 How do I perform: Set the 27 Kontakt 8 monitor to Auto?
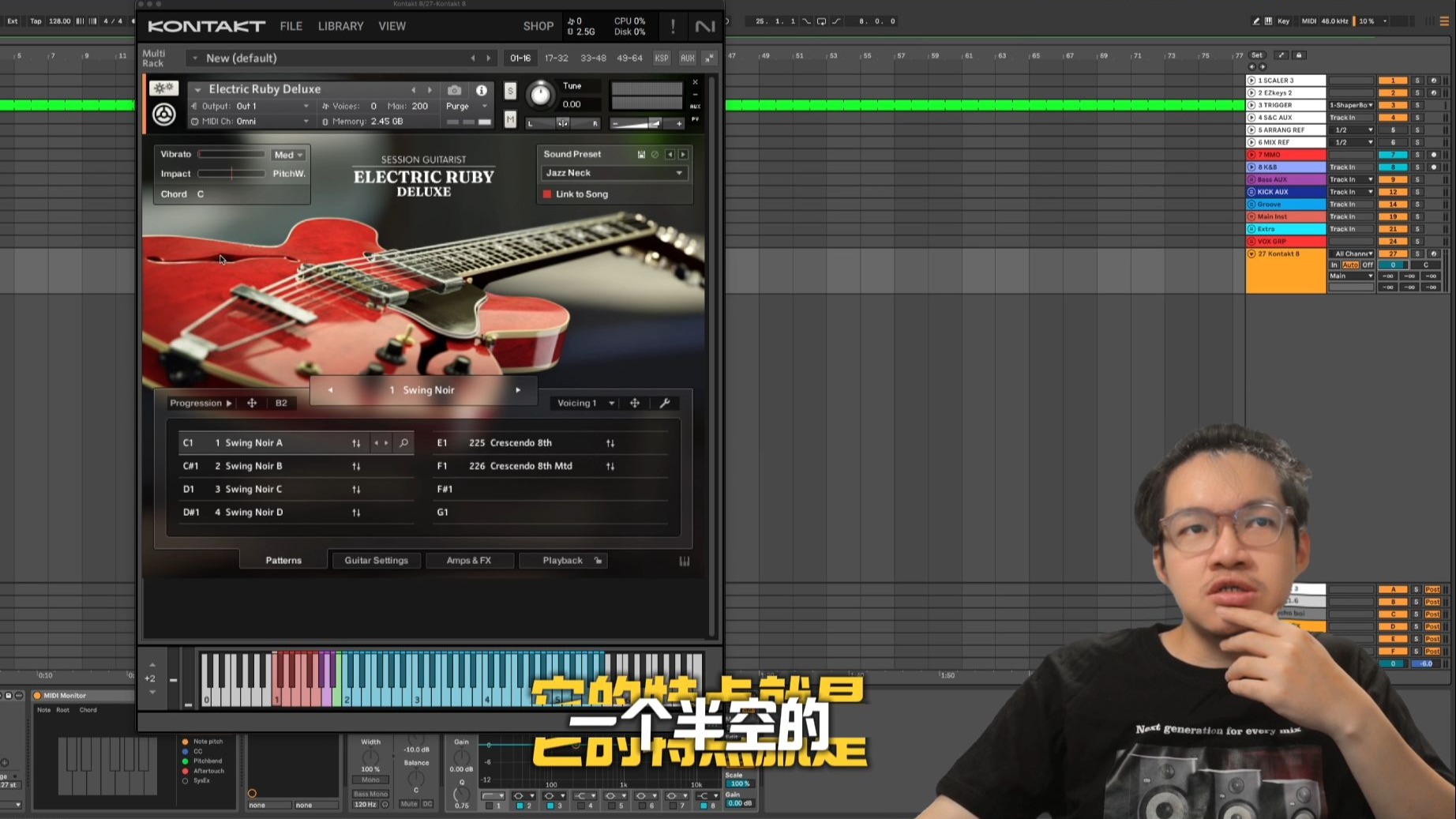coord(1350,265)
